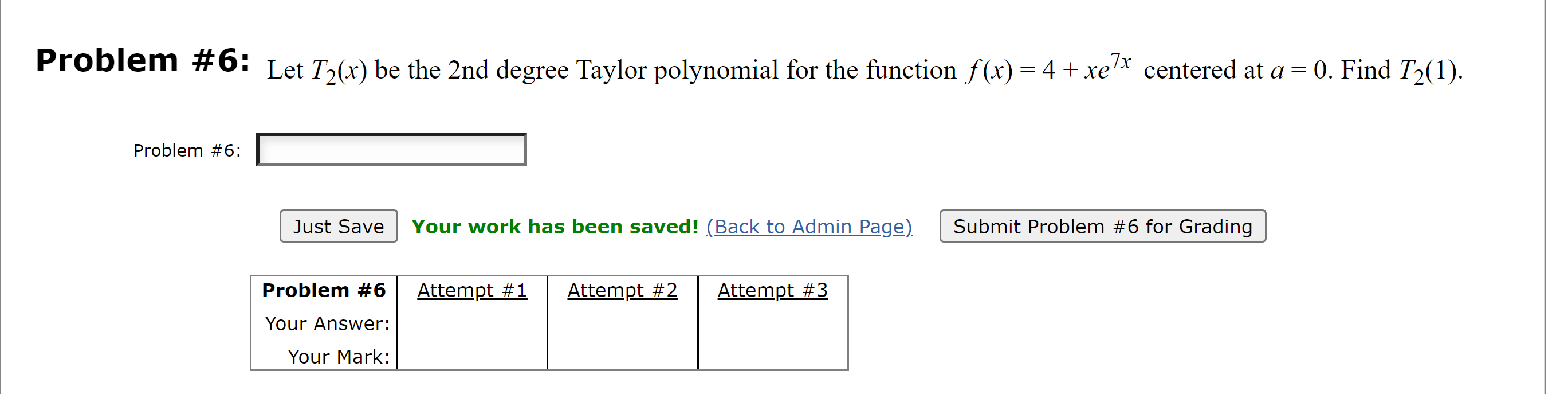1568x394 pixels.
Task: Submit Problem #6 for Grading
Action: (1103, 226)
